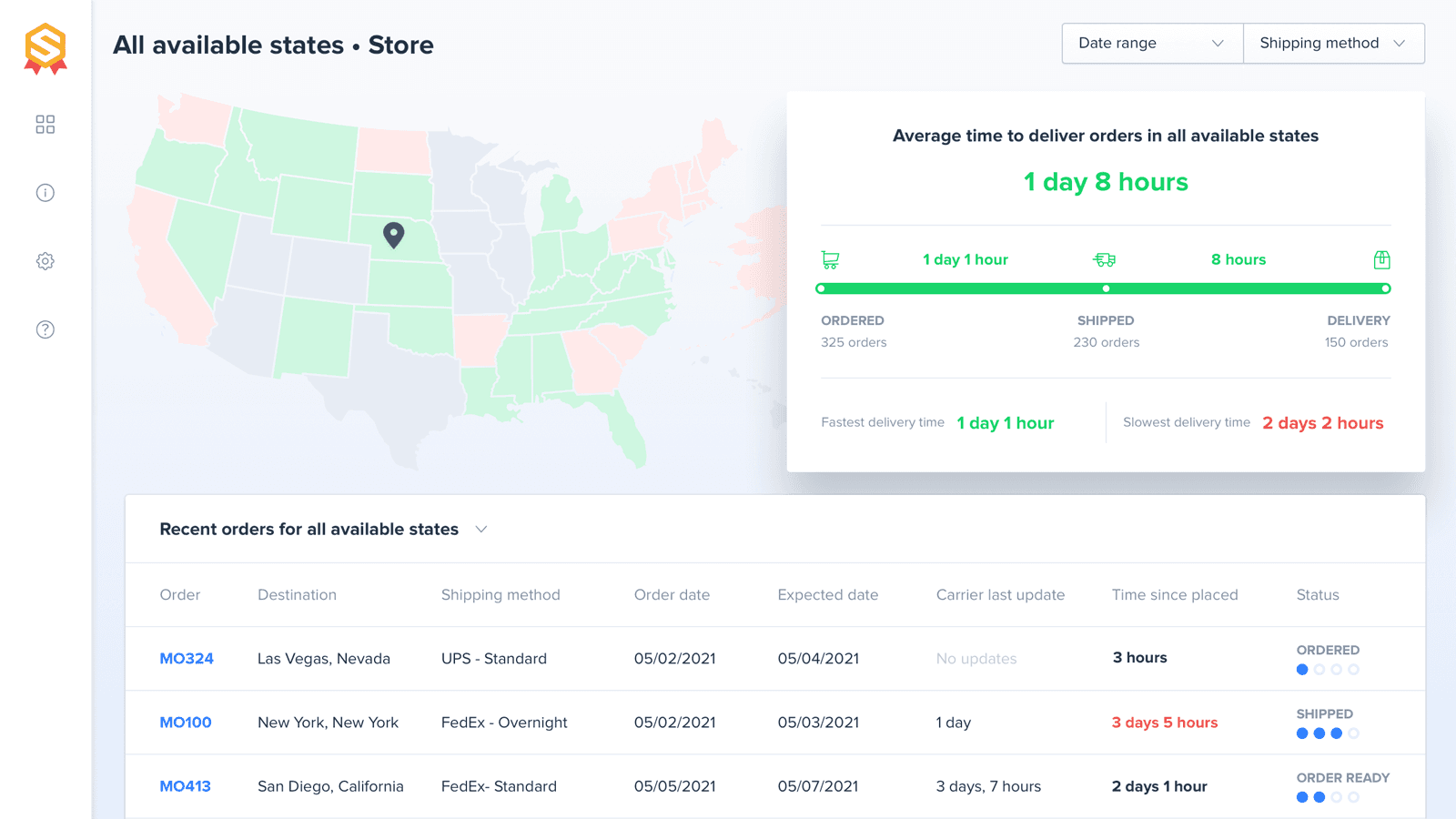Open the Date range dropdown
This screenshot has width=1456, height=819.
(1151, 43)
